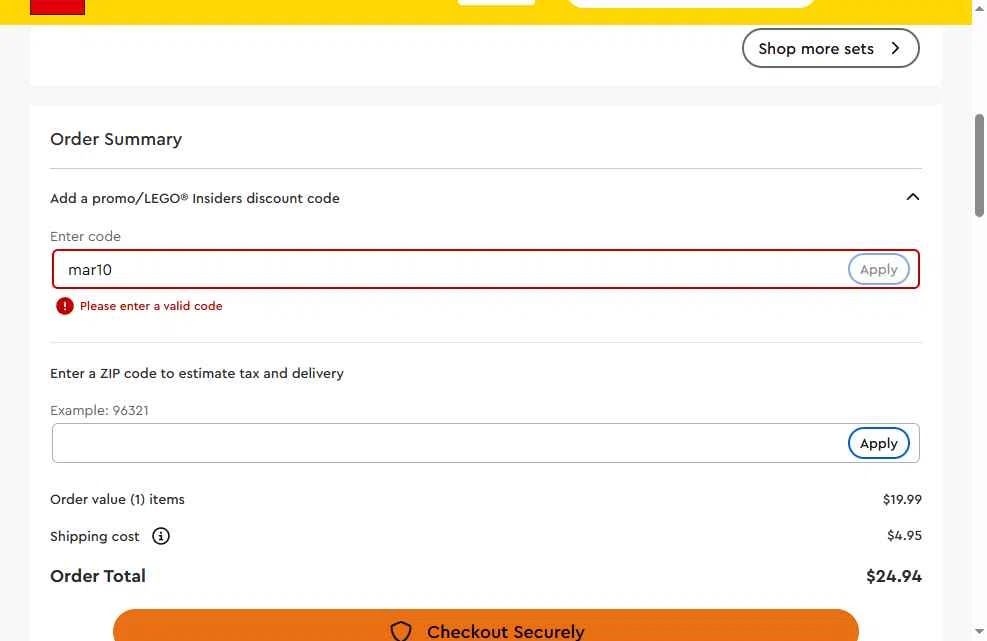Click the Checkout Securely button
The width and height of the screenshot is (987, 641).
(485, 625)
